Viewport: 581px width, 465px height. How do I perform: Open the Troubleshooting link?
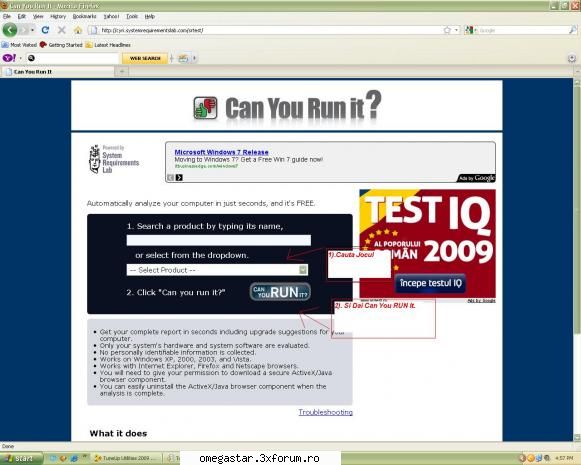pyautogui.click(x=326, y=412)
